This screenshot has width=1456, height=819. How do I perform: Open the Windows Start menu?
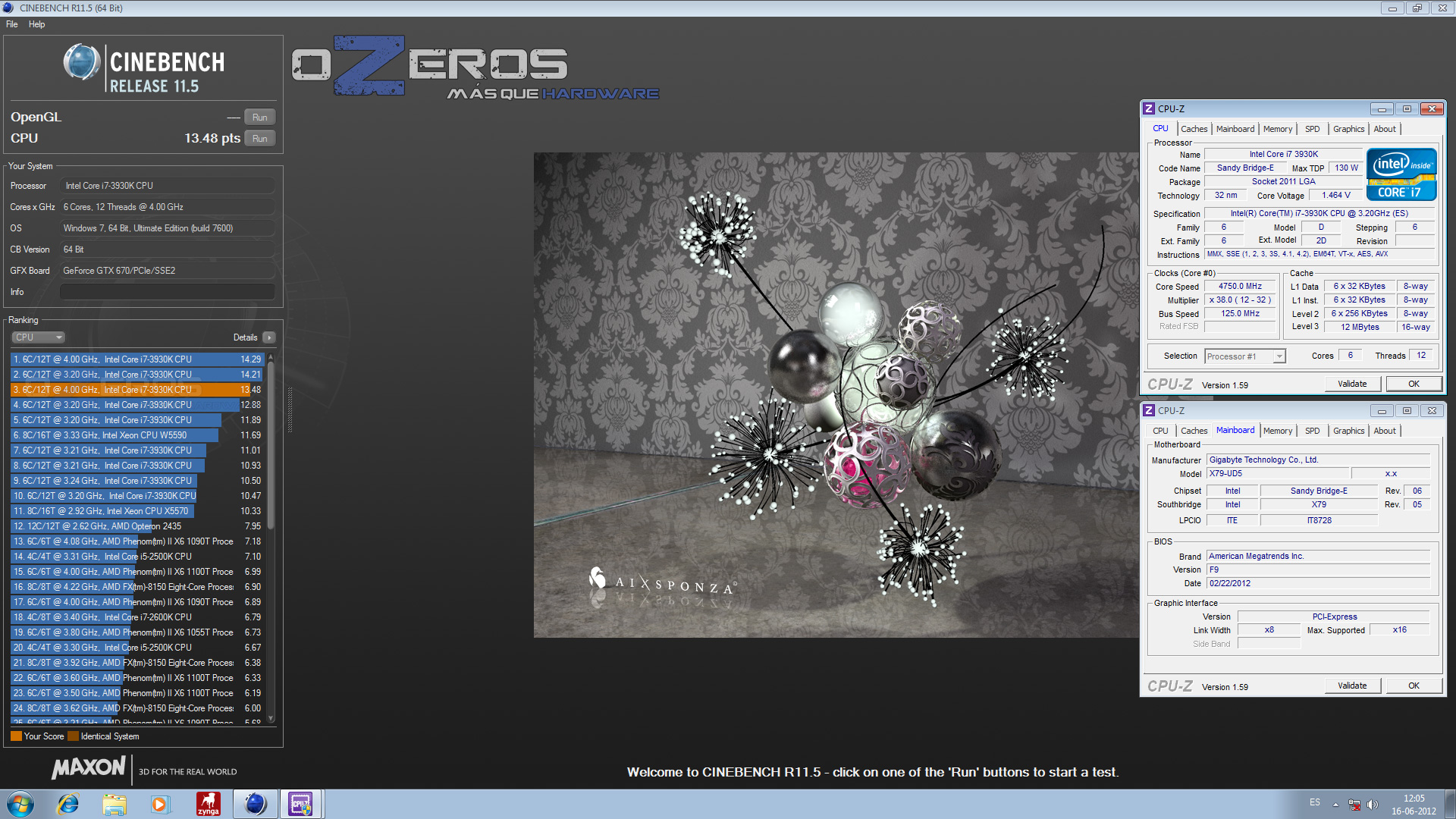[20, 804]
